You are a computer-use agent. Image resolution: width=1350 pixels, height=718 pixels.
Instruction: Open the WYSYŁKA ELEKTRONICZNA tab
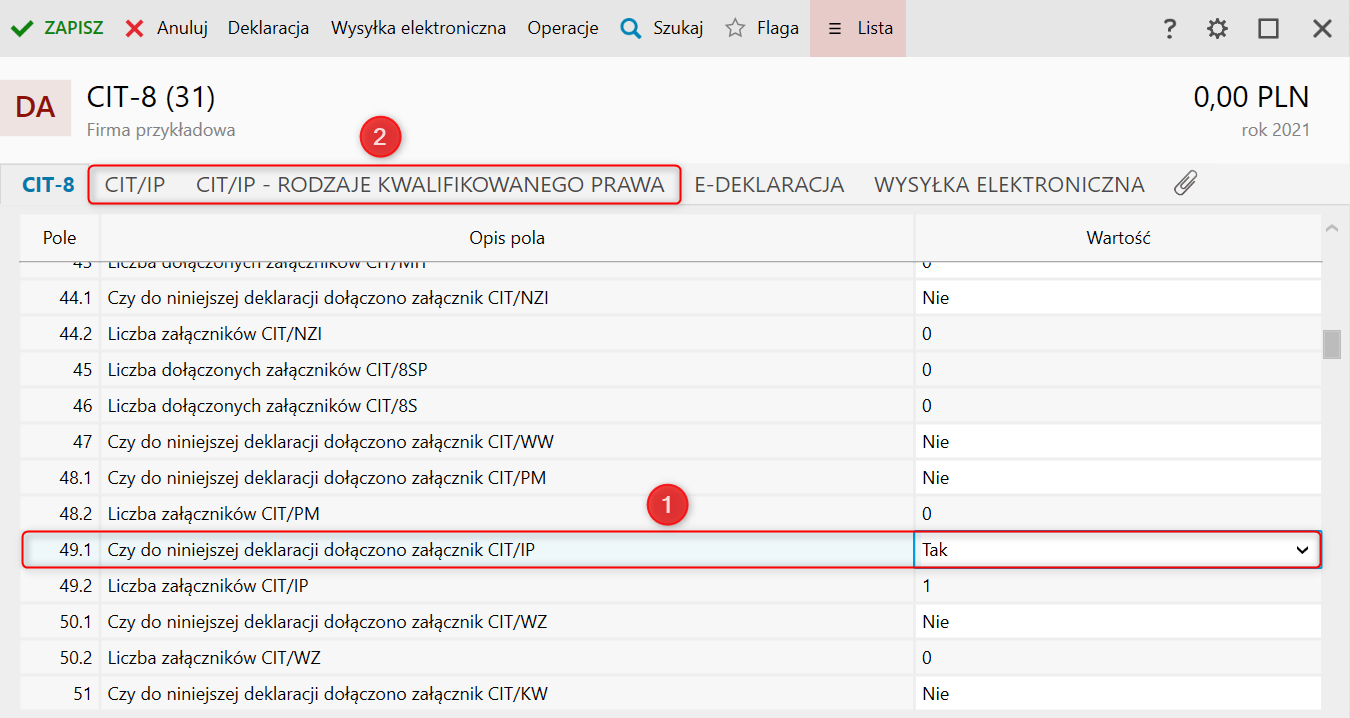pyautogui.click(x=1009, y=184)
